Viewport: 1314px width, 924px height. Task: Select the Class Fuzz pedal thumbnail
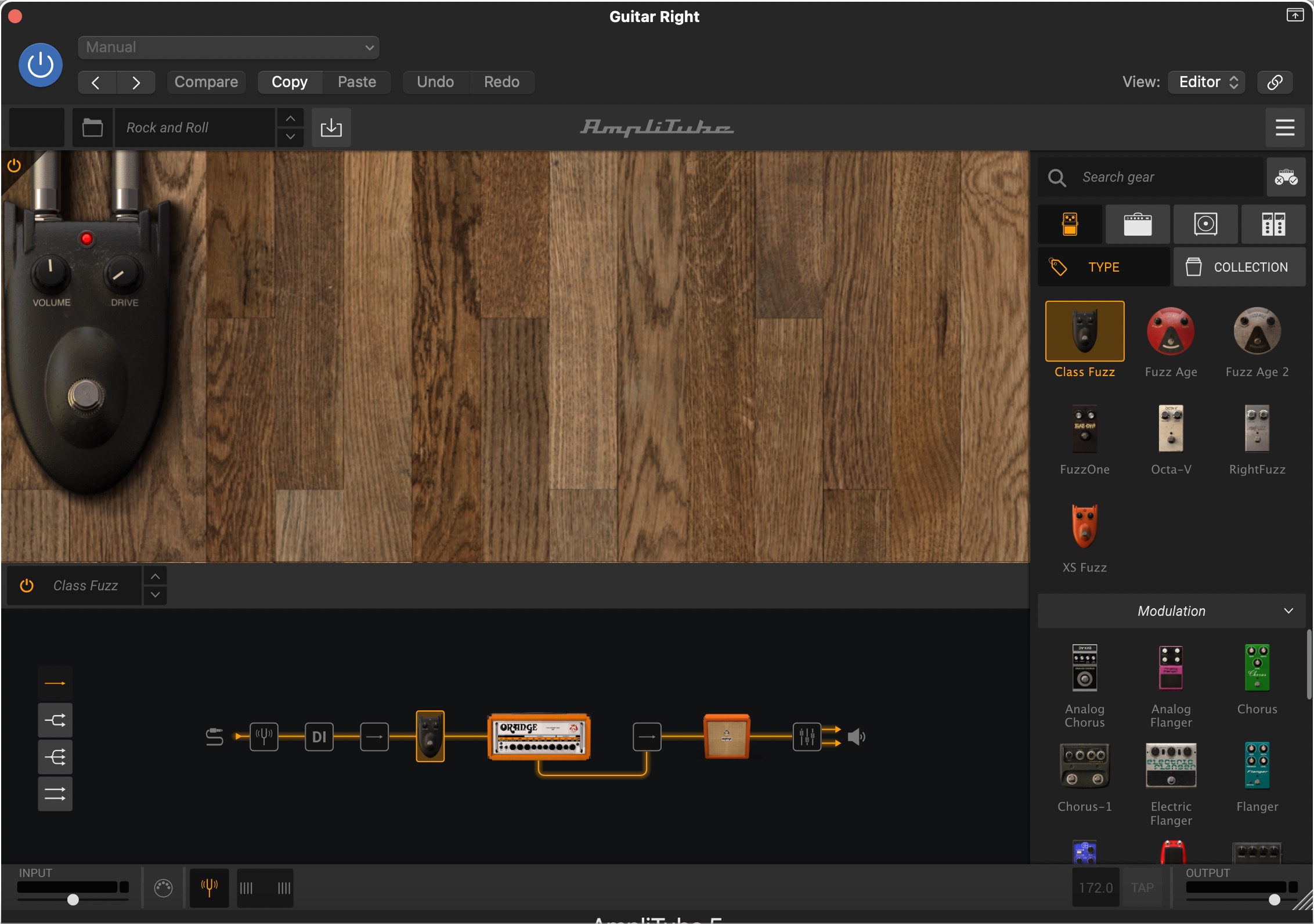tap(1085, 331)
